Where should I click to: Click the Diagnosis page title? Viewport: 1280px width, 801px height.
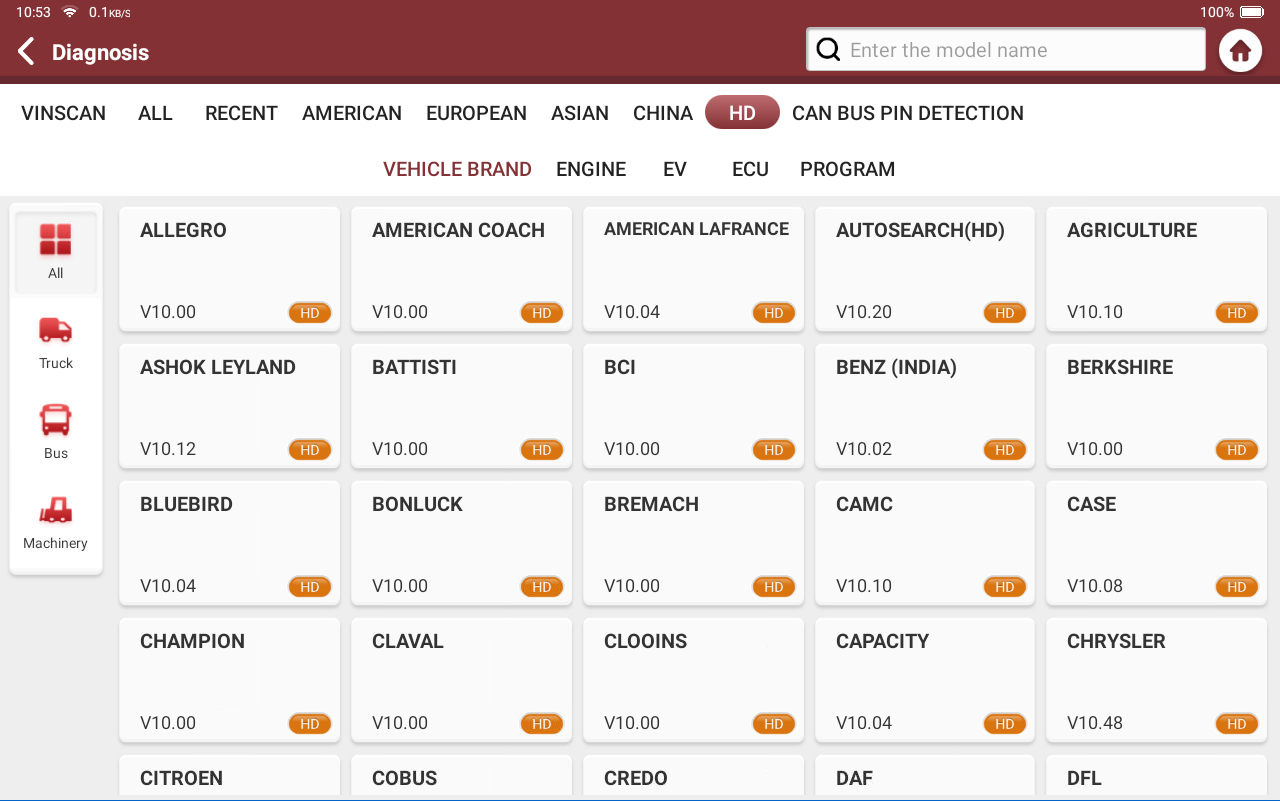[x=100, y=52]
